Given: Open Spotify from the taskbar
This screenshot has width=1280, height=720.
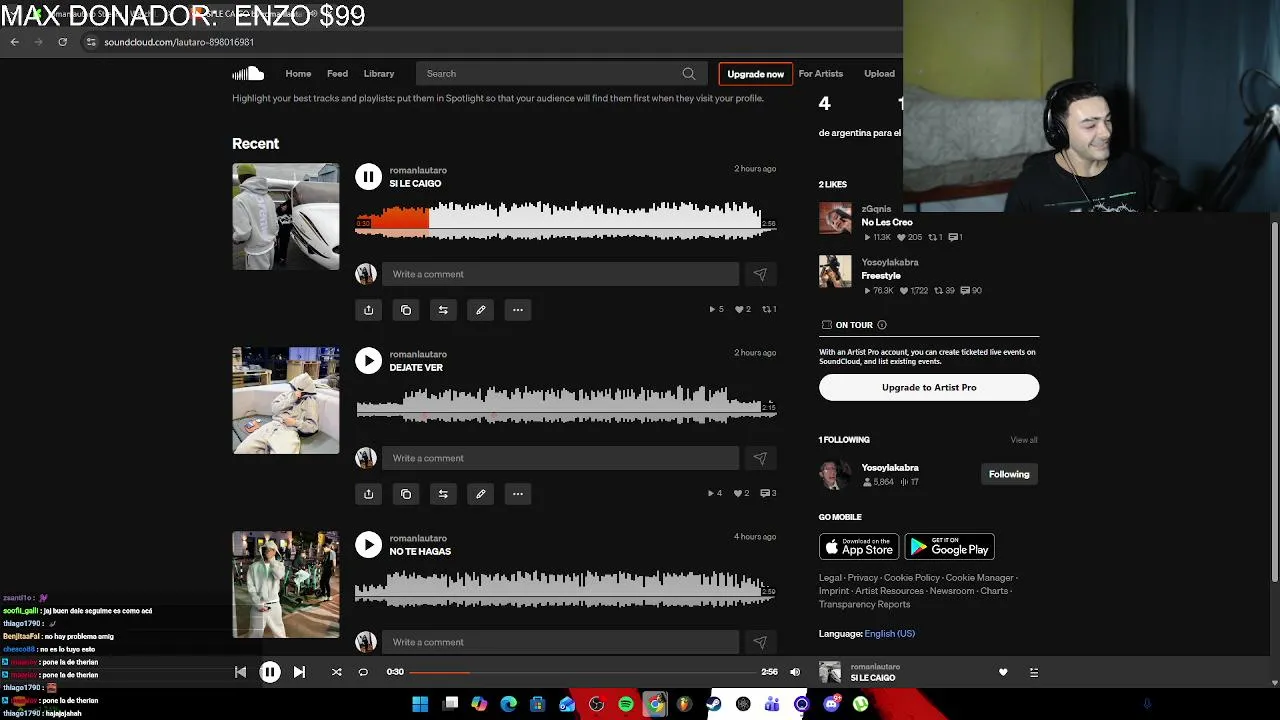Looking at the screenshot, I should tap(626, 704).
